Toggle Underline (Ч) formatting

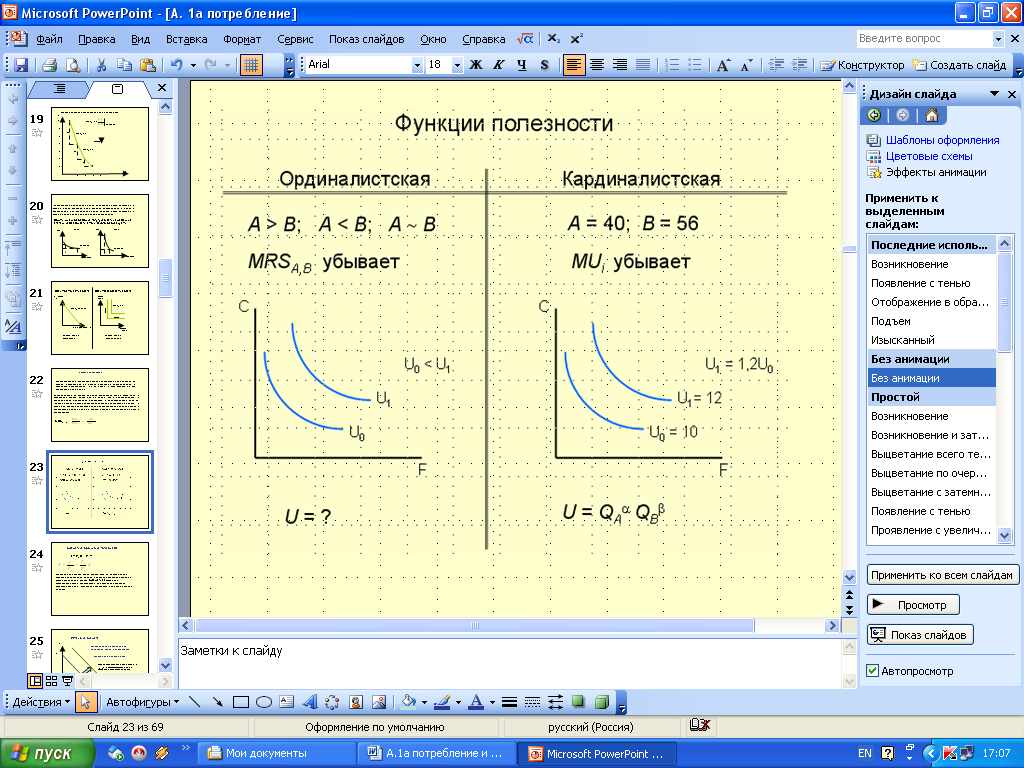coord(521,65)
